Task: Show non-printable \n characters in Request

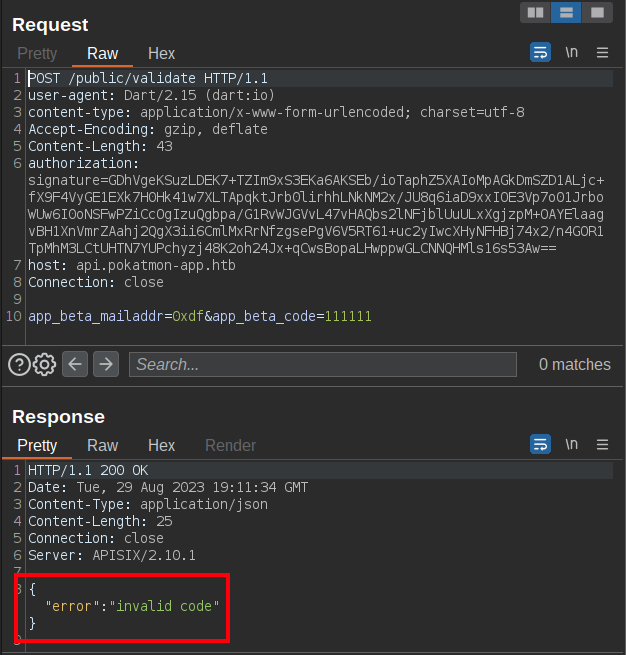Action: coord(571,52)
